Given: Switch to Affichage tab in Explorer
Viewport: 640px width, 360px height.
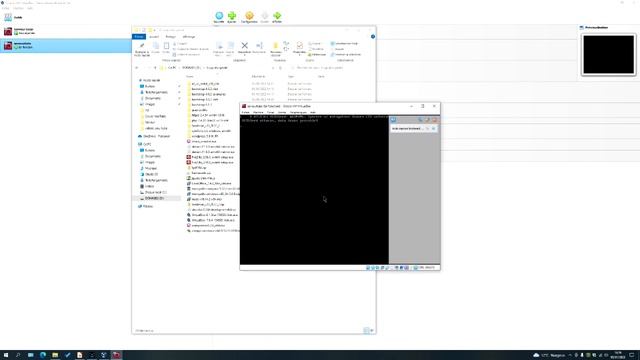Looking at the screenshot, I should [x=189, y=37].
